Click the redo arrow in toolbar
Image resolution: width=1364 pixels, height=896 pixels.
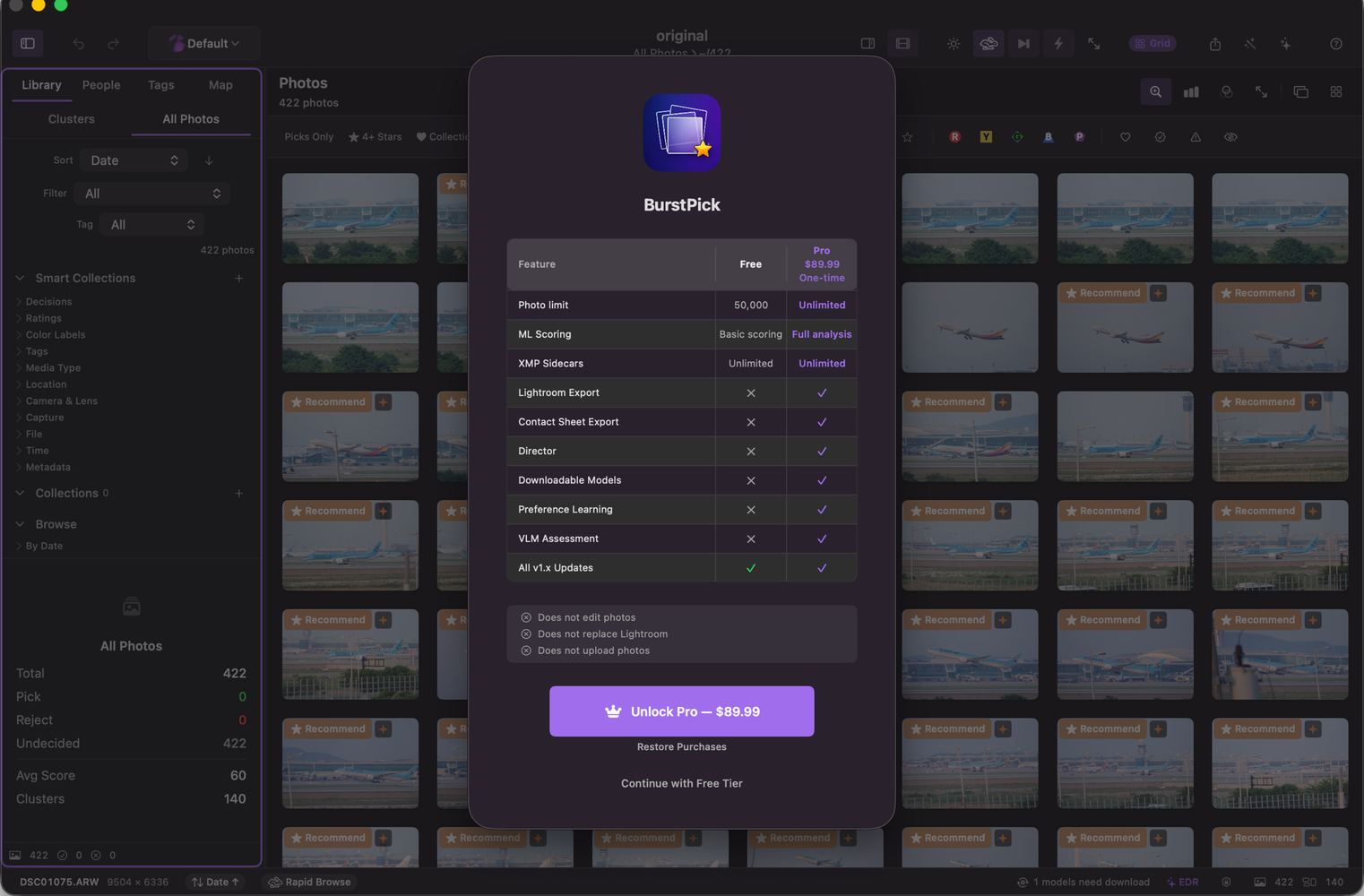(x=113, y=43)
